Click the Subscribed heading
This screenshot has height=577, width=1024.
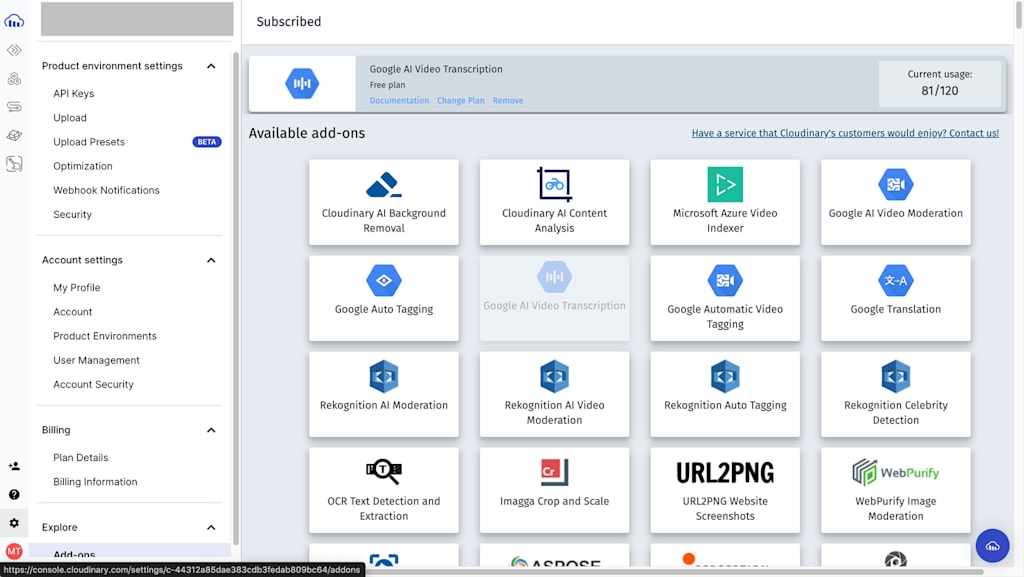[x=289, y=22]
